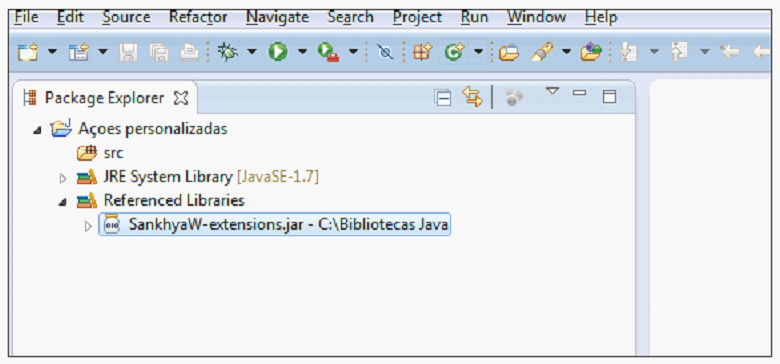The width and height of the screenshot is (780, 364).
Task: Open the New wizard dropdown arrow
Action: click(x=52, y=51)
